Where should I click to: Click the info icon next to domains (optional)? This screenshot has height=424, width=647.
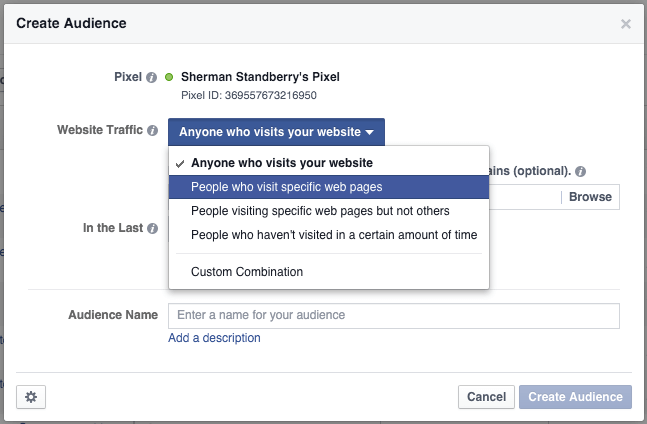click(x=580, y=171)
